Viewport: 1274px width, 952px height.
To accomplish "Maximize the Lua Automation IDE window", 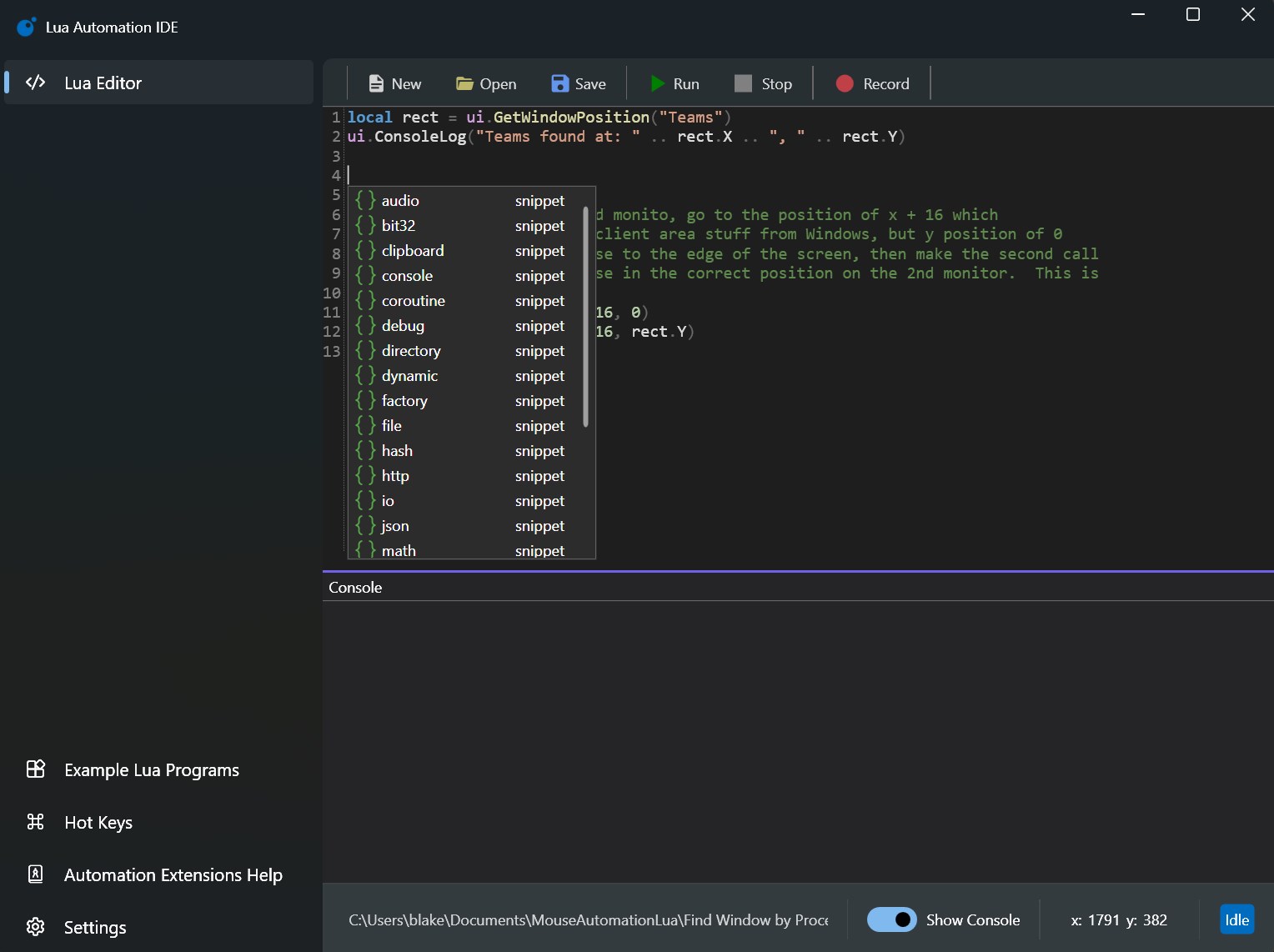I will click(1193, 14).
